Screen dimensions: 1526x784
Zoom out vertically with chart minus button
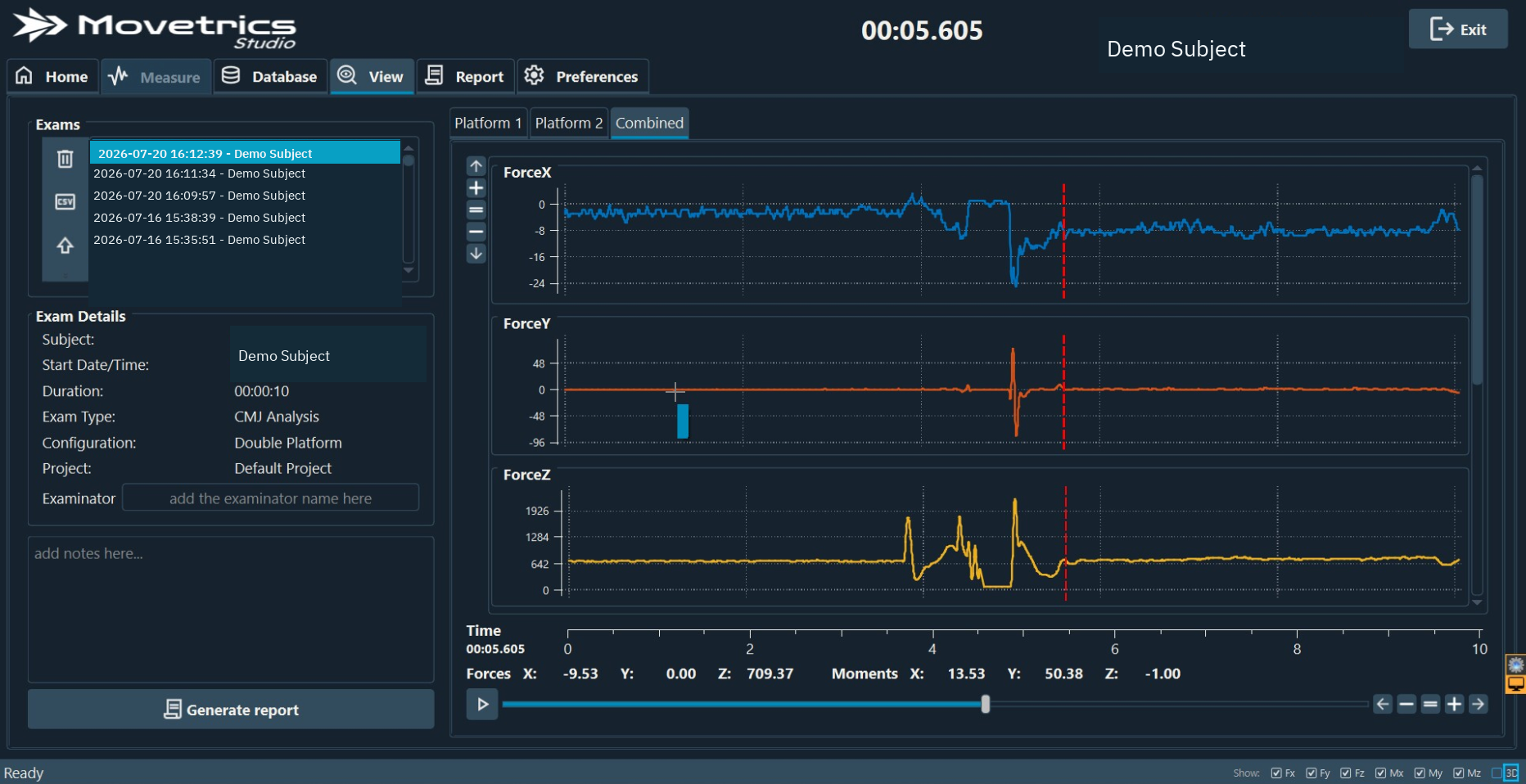(x=476, y=232)
